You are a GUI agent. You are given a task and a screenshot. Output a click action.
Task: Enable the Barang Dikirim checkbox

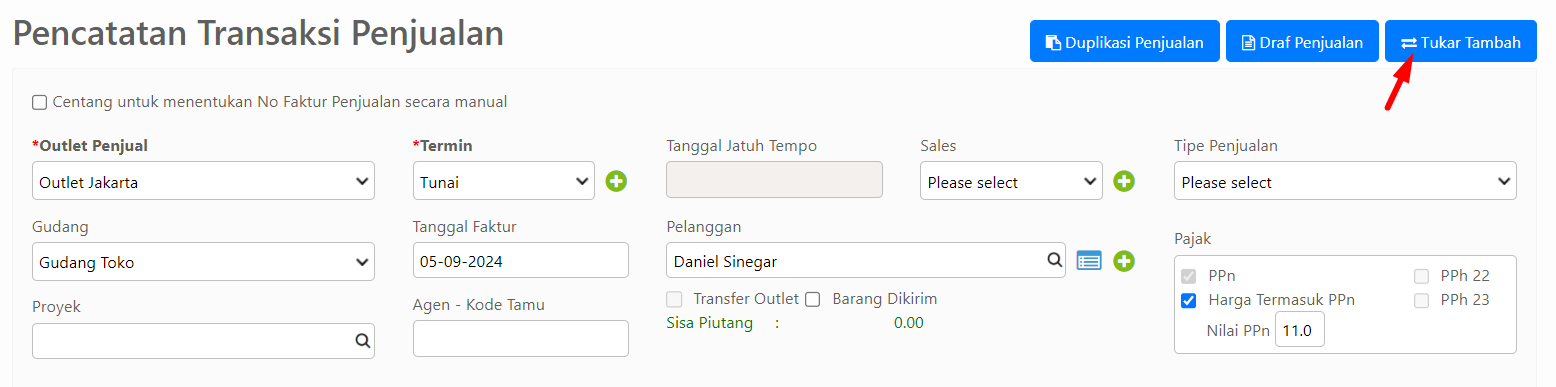click(x=813, y=299)
